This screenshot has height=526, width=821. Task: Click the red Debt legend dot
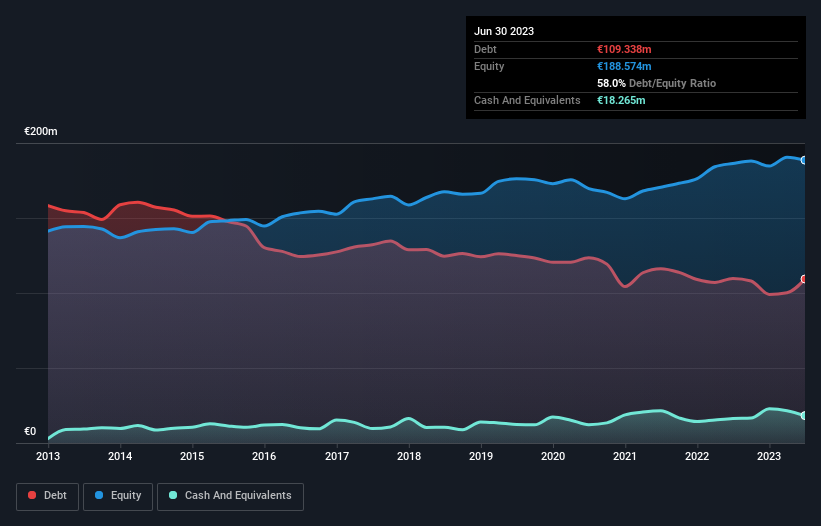(32, 495)
